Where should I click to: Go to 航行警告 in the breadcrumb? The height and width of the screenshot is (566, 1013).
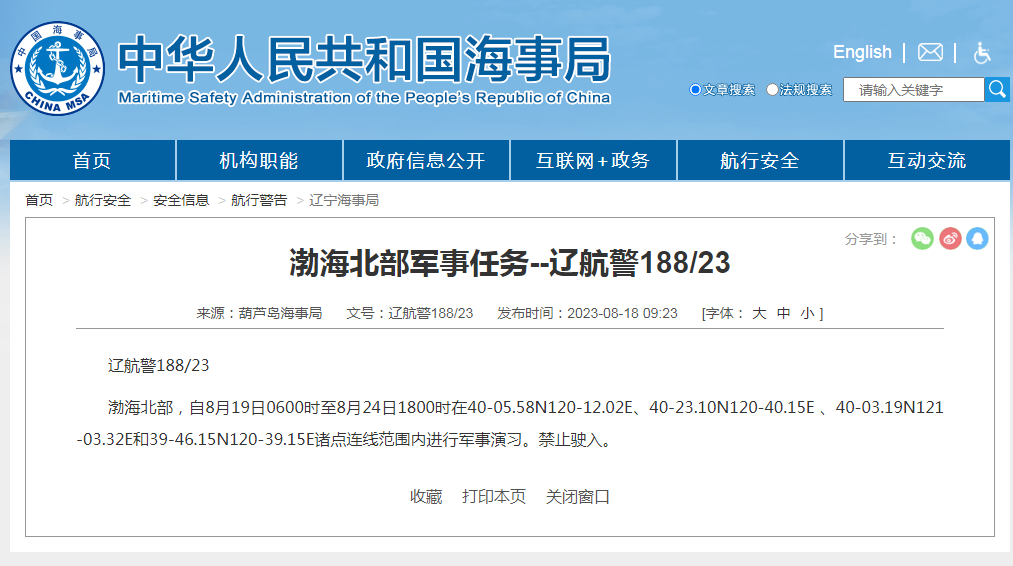click(259, 200)
